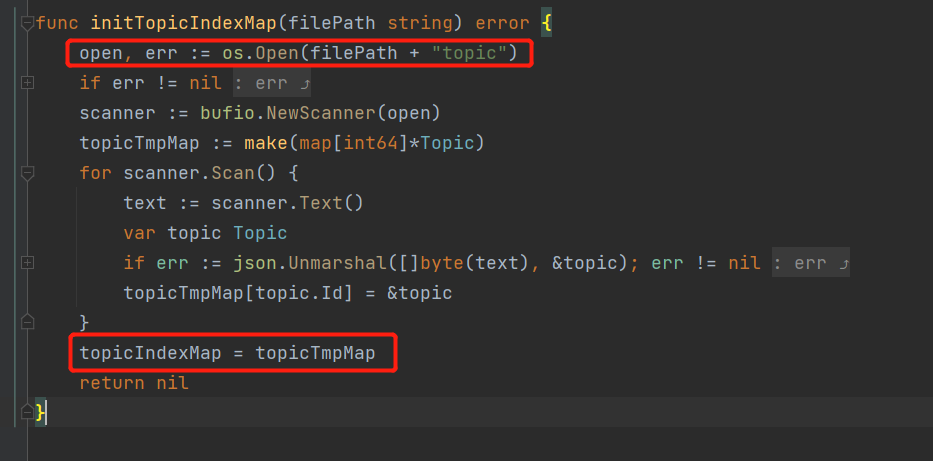Click the 'return nil' statement

pyautogui.click(x=134, y=383)
